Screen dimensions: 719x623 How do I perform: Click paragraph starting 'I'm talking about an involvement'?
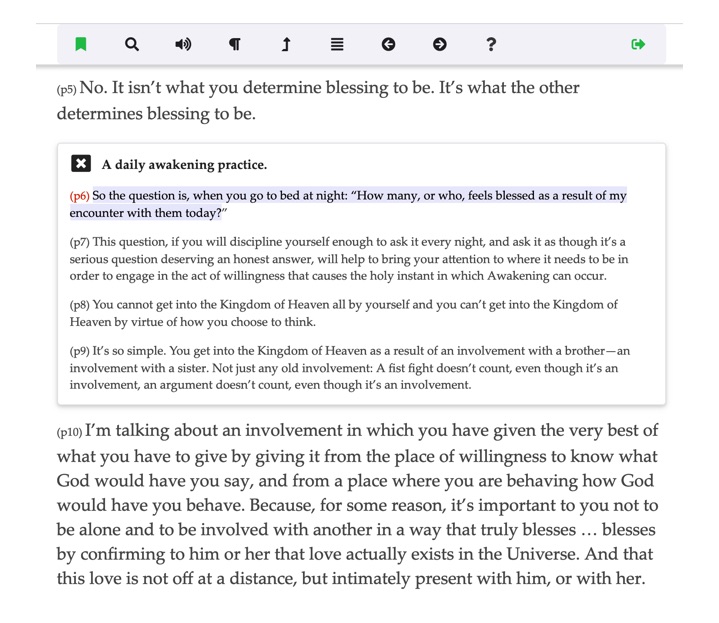358,504
